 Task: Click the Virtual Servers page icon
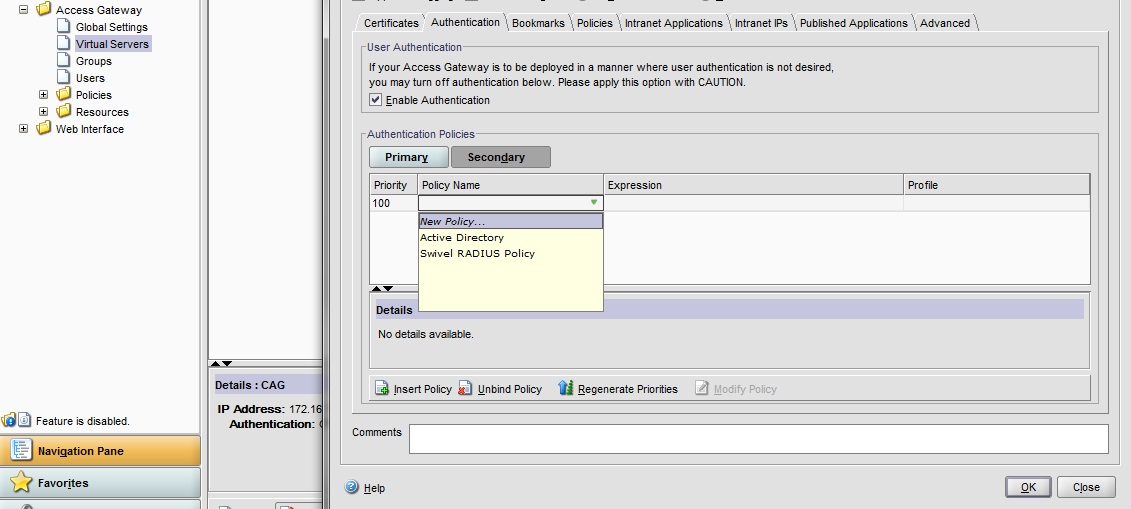pyautogui.click(x=63, y=43)
